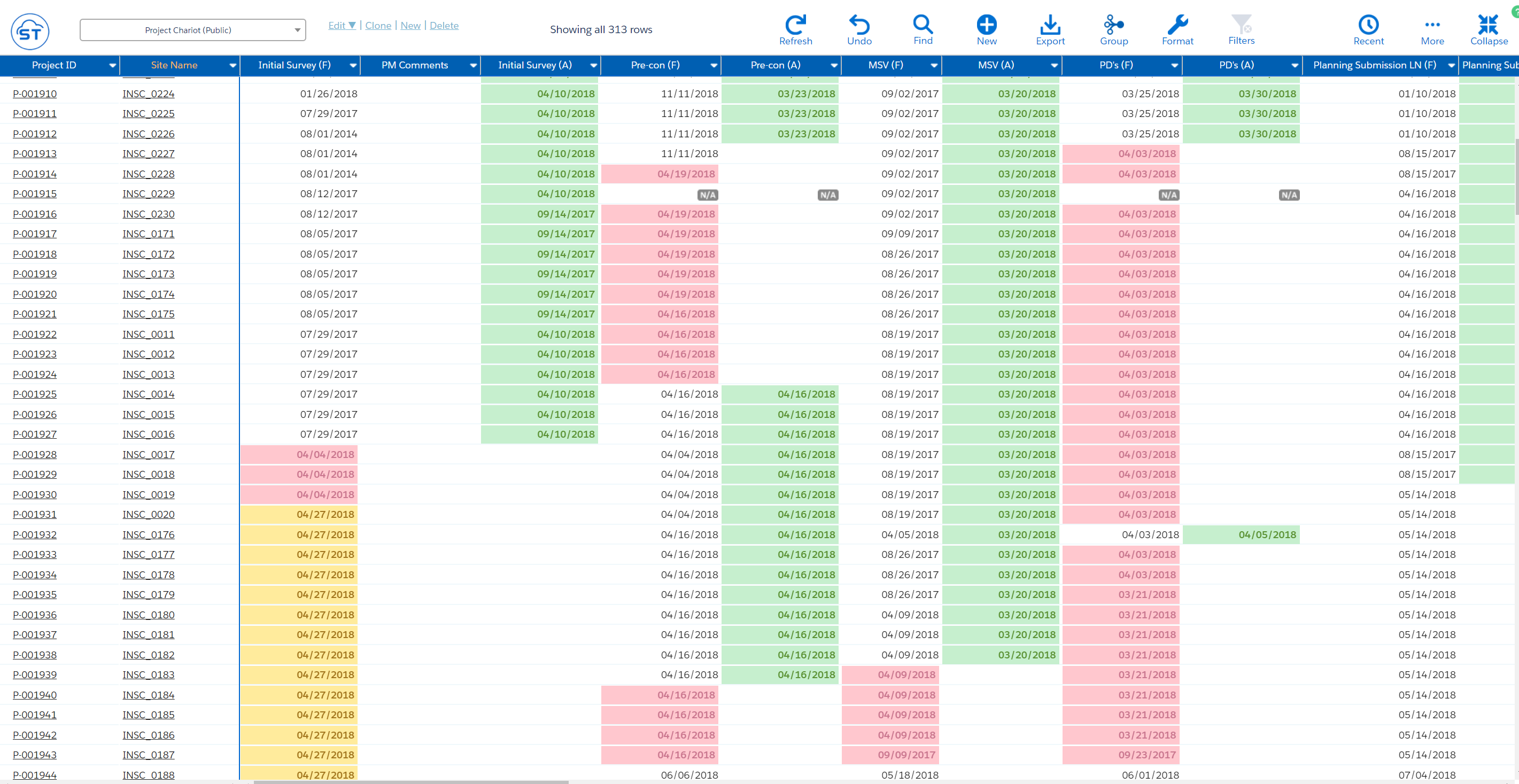Click the Refresh icon
Viewport: 1519px width, 784px height.
pos(795,29)
